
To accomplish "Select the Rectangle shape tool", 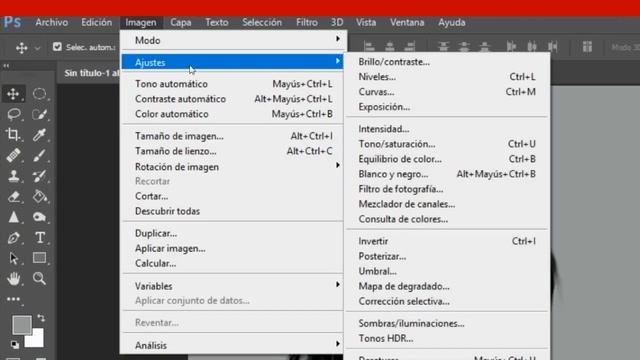I will click(x=39, y=258).
